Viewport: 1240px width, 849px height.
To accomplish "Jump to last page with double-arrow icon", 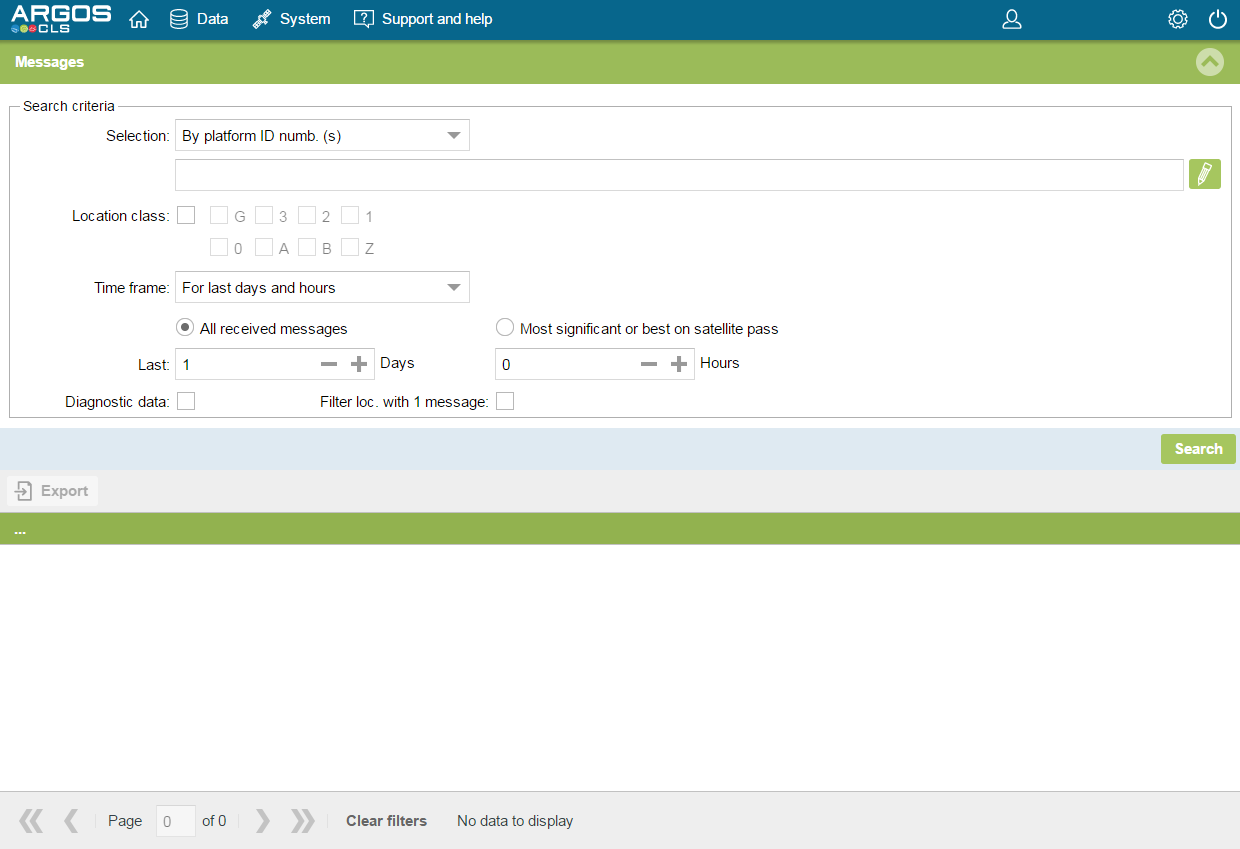I will coord(302,820).
